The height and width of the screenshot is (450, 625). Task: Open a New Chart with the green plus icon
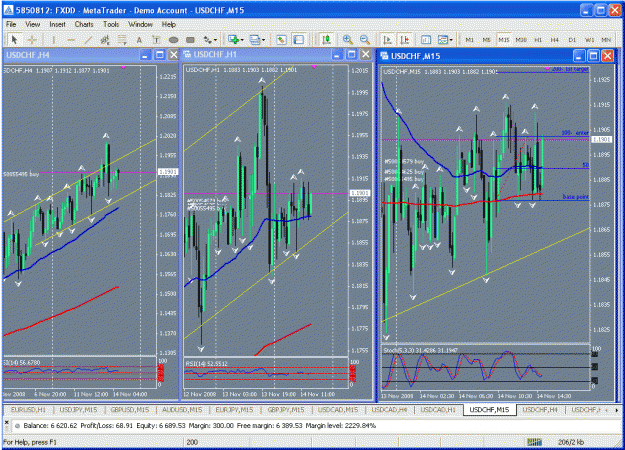(233, 39)
